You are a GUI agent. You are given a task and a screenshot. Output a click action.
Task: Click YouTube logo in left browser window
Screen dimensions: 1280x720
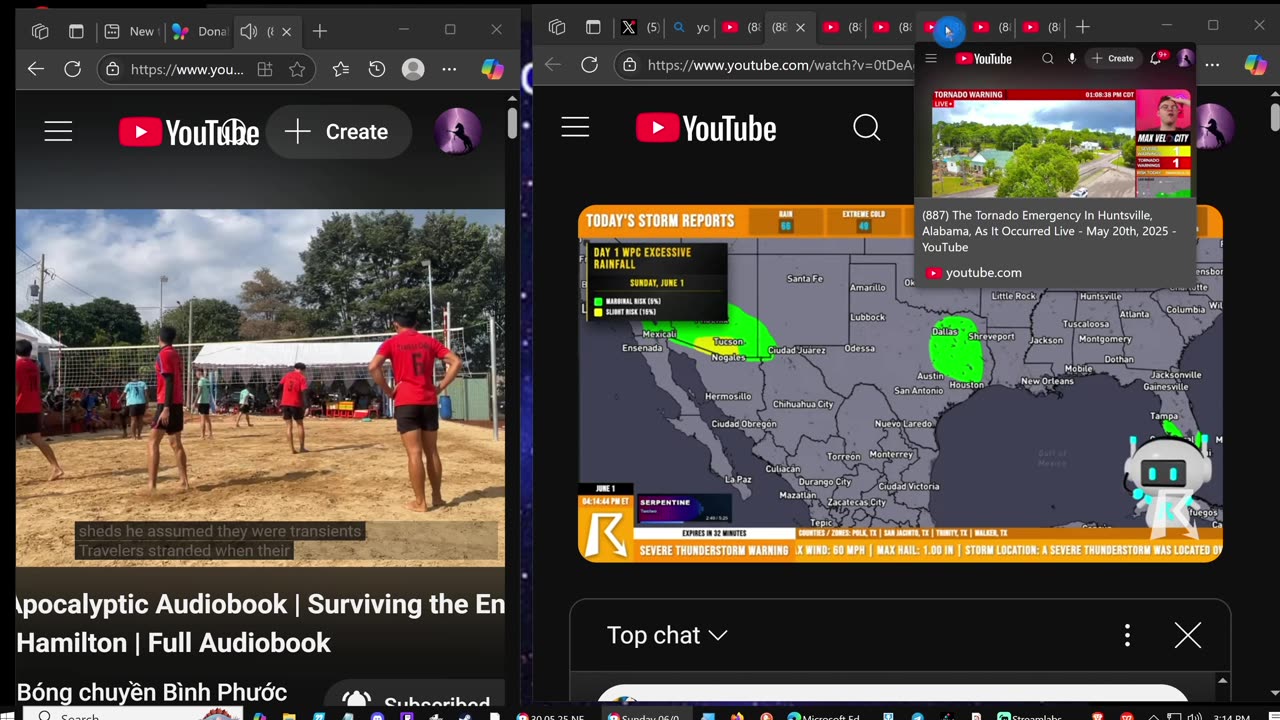tap(189, 132)
